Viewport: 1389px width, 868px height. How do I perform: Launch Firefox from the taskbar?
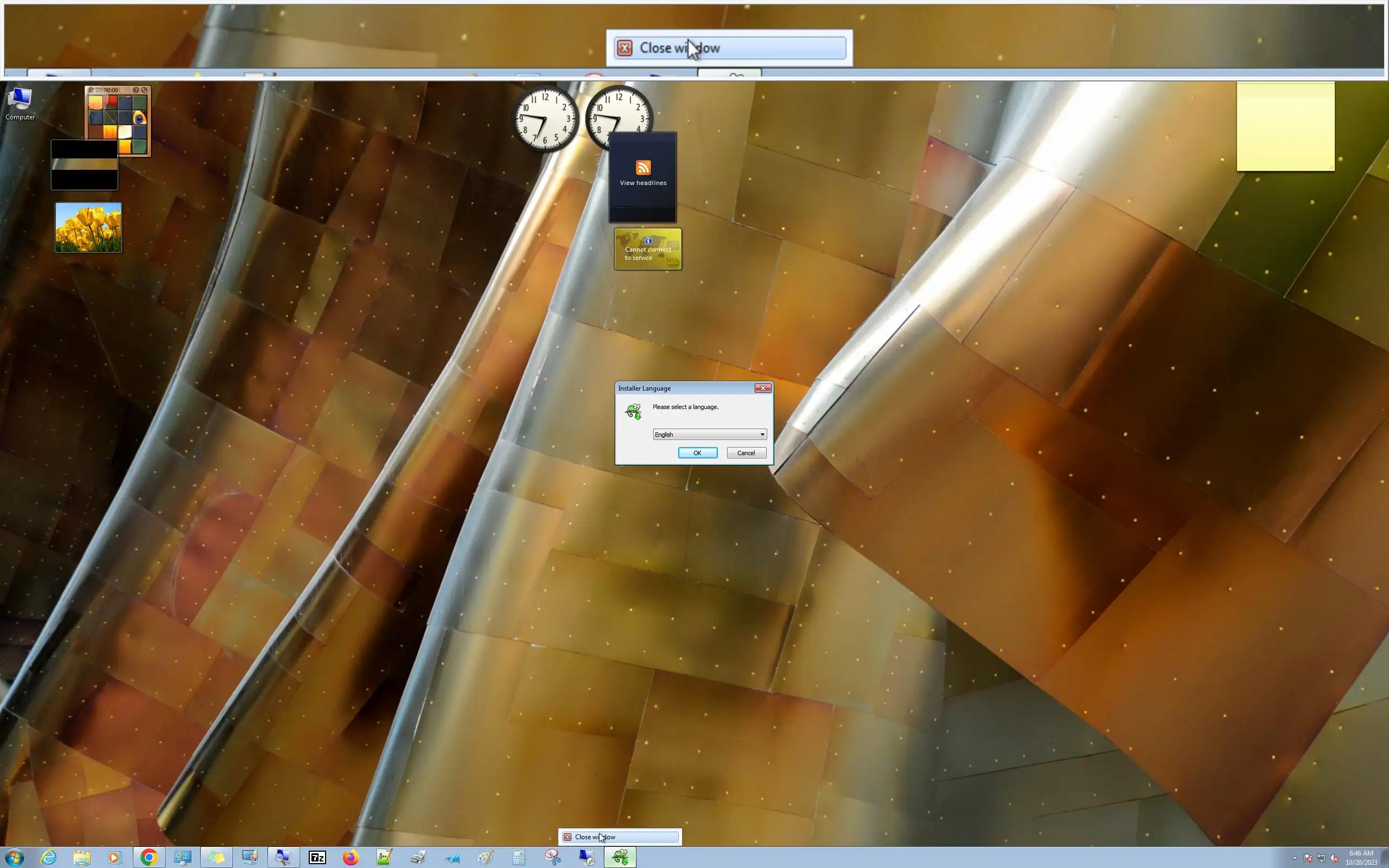point(351,858)
